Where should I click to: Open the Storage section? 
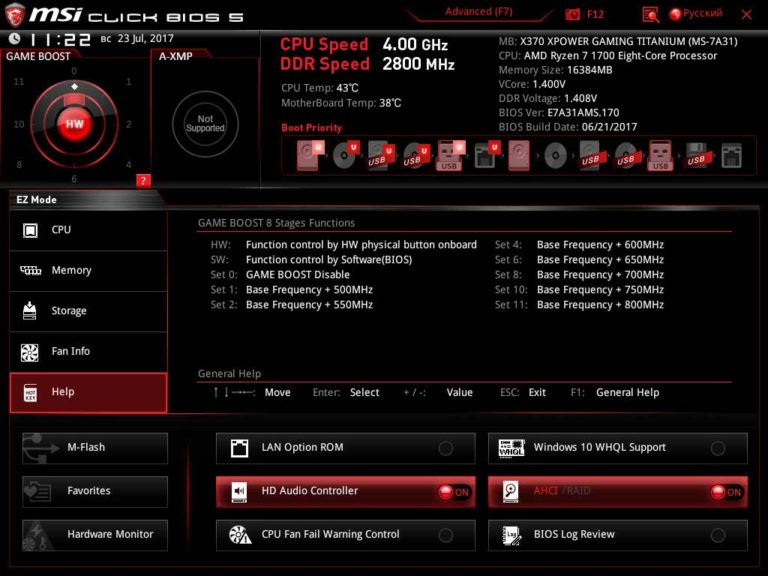coord(88,312)
